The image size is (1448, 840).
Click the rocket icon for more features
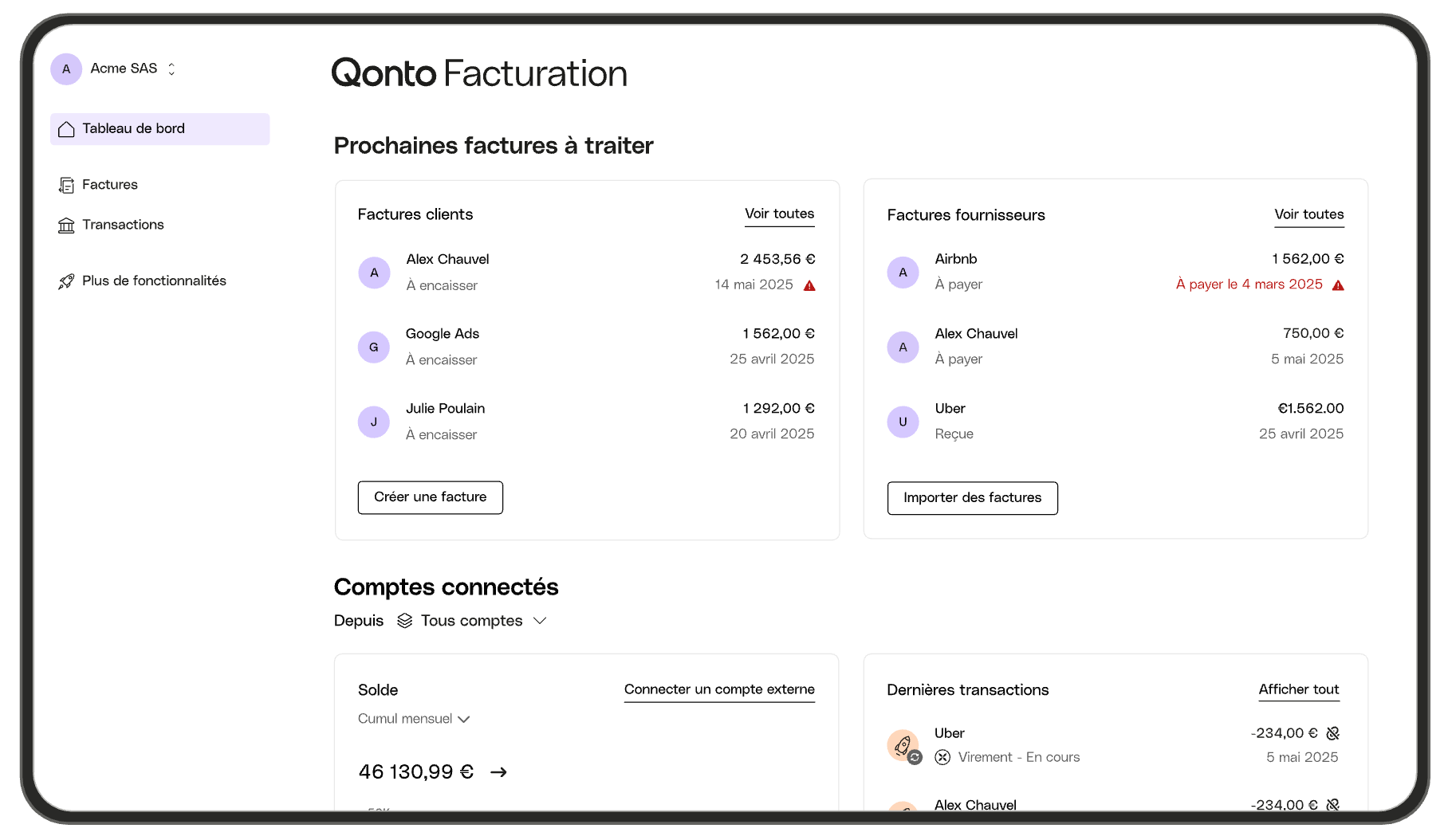coord(66,281)
